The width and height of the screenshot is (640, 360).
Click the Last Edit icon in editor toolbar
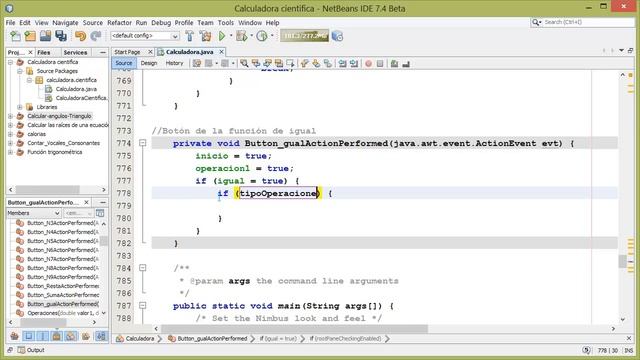(x=197, y=63)
